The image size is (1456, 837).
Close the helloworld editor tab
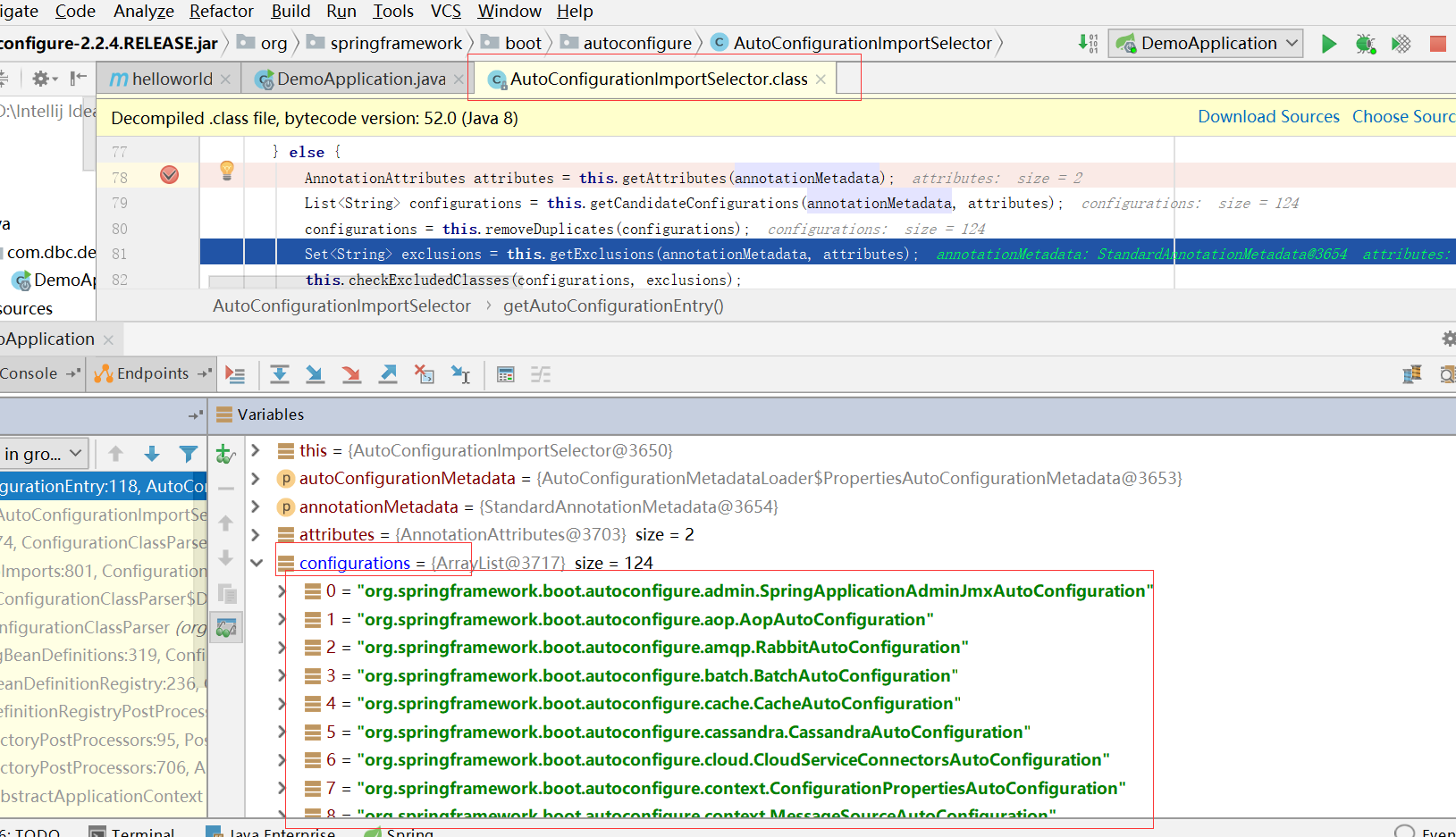(x=225, y=80)
